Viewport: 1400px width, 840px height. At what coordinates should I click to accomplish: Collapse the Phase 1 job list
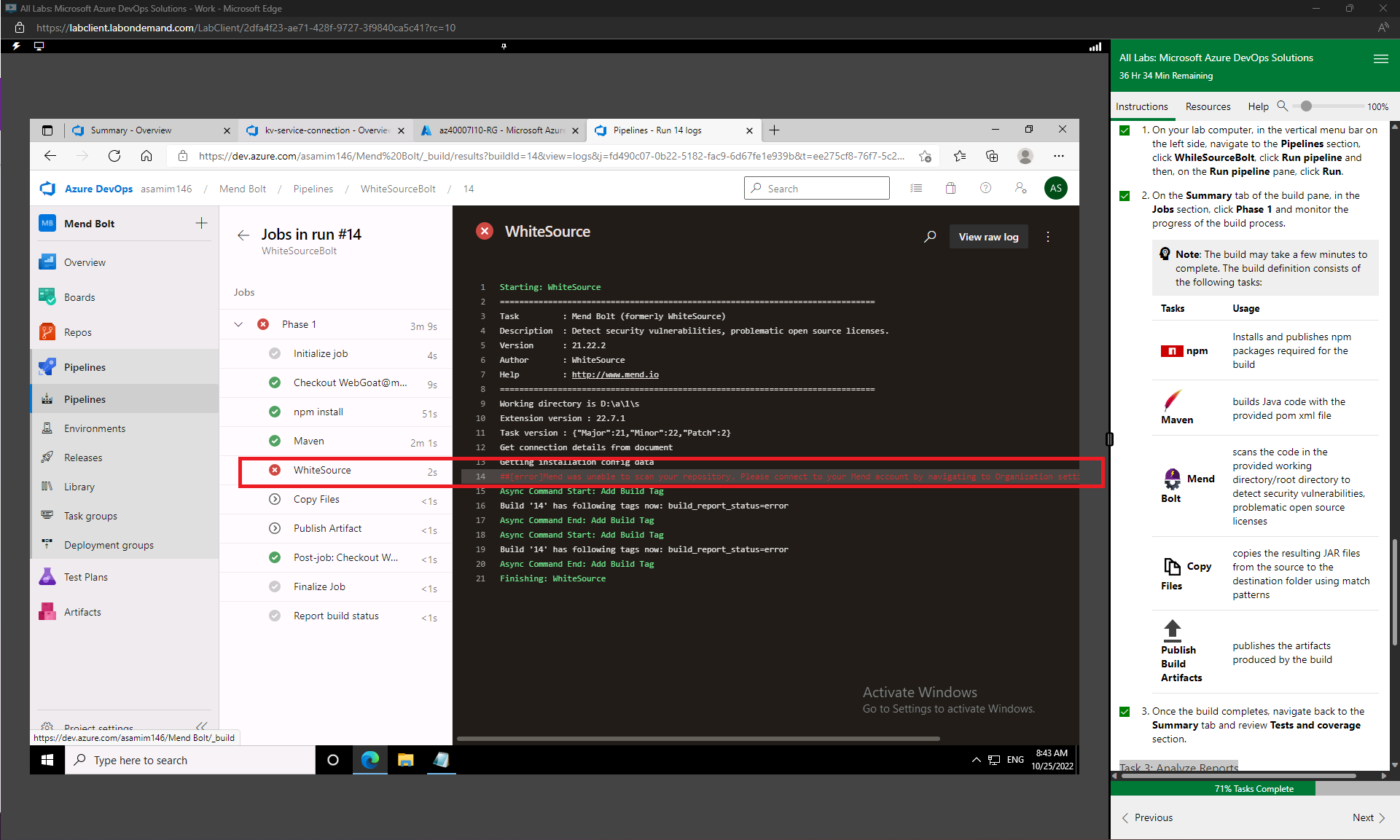click(x=238, y=324)
